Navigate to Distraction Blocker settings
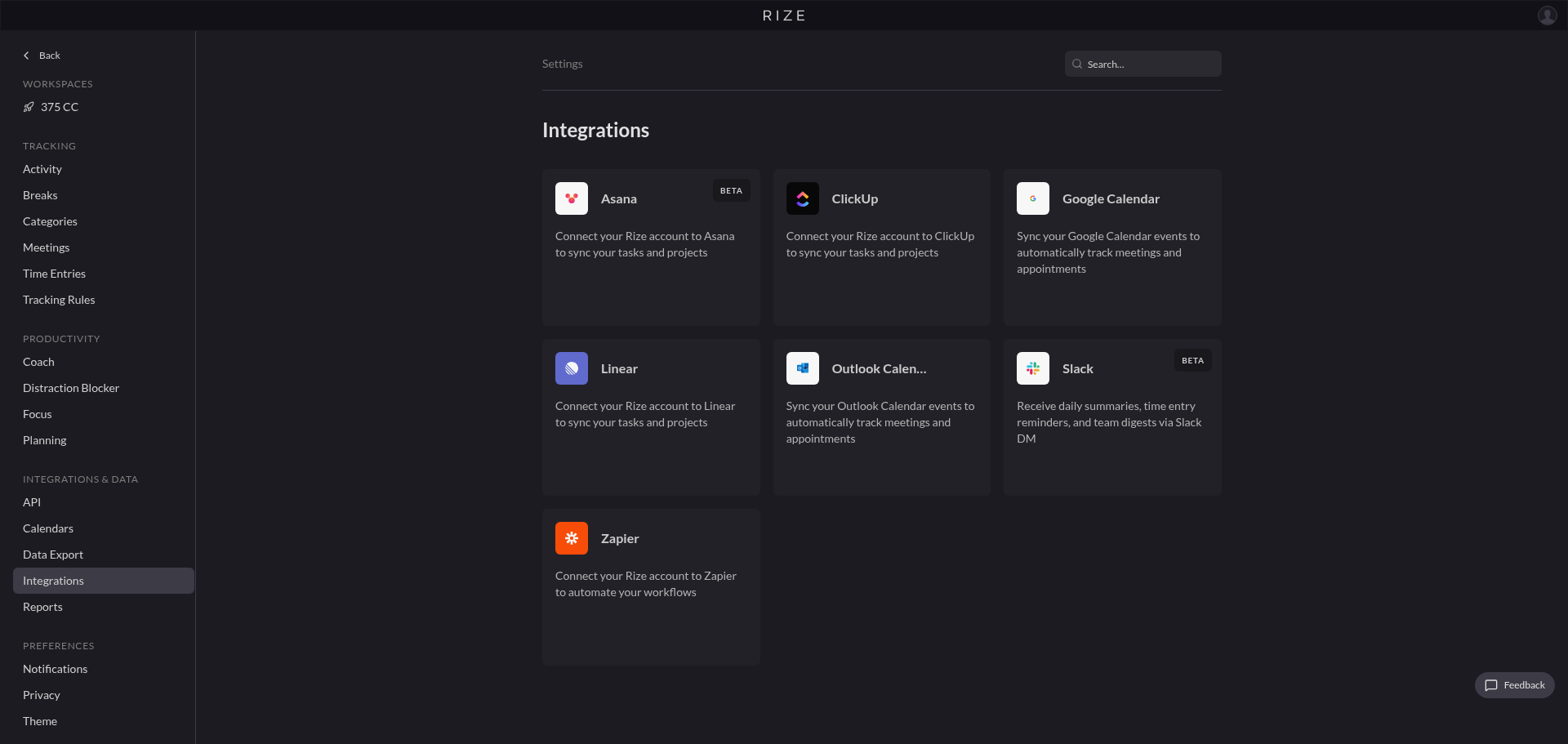Screen dimensions: 1568x744 click(x=71, y=388)
